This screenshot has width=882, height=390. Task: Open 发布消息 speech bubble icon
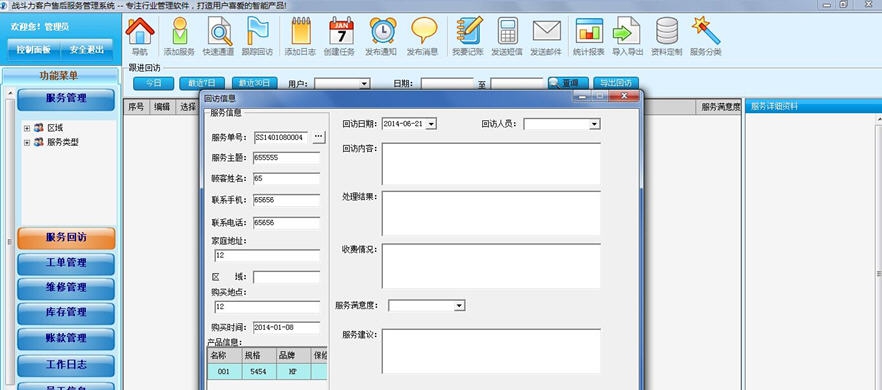[424, 30]
